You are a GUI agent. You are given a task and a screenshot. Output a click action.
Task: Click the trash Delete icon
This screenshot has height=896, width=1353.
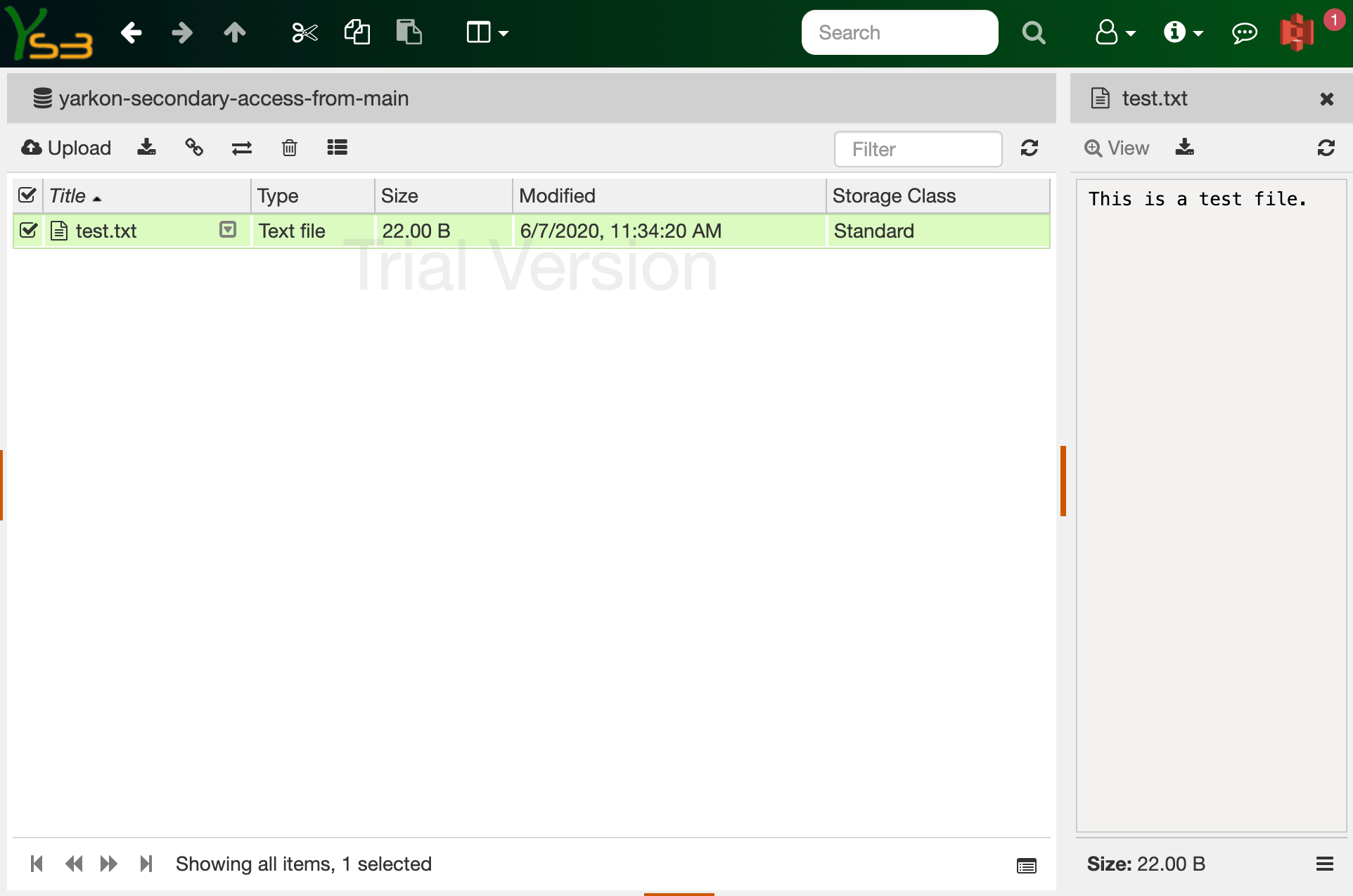pyautogui.click(x=289, y=147)
